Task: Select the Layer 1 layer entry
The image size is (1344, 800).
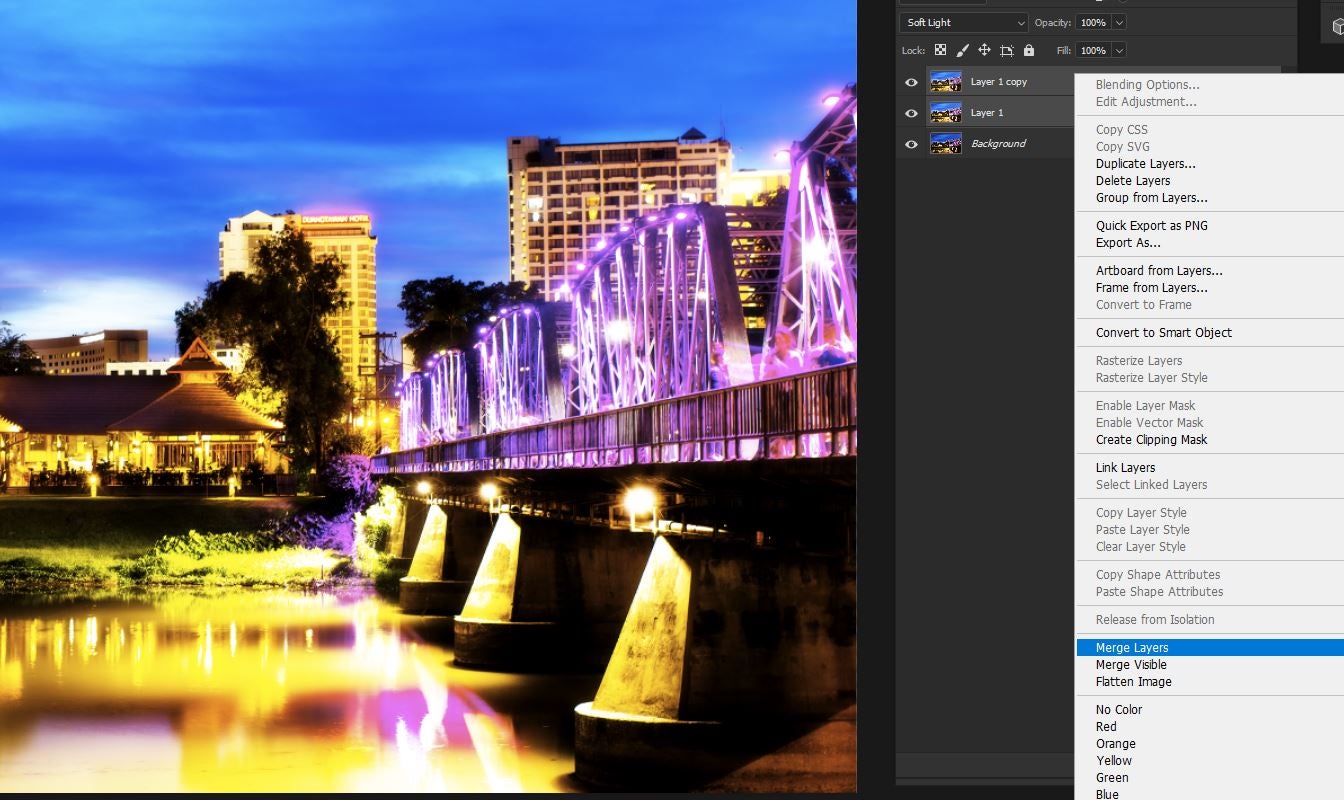Action: (x=987, y=113)
